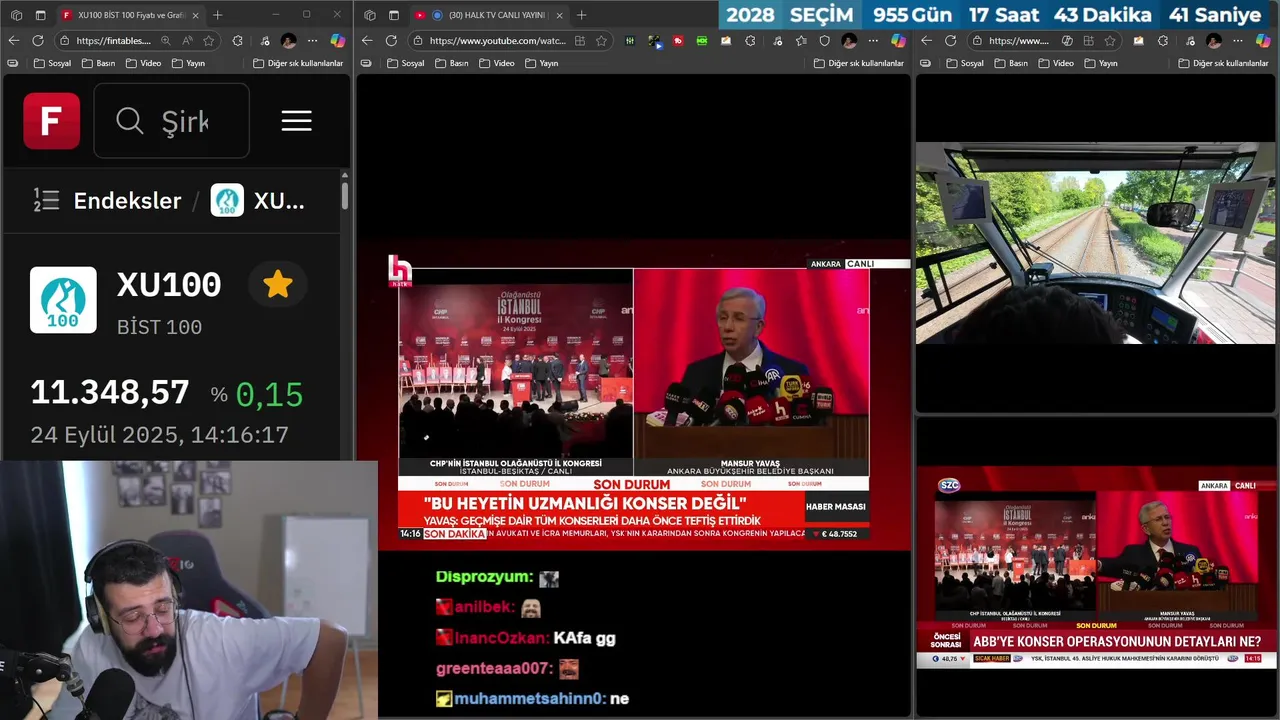Expand Diğer sık kullanılanlar in YouTube window
1280x720 pixels.
859,63
